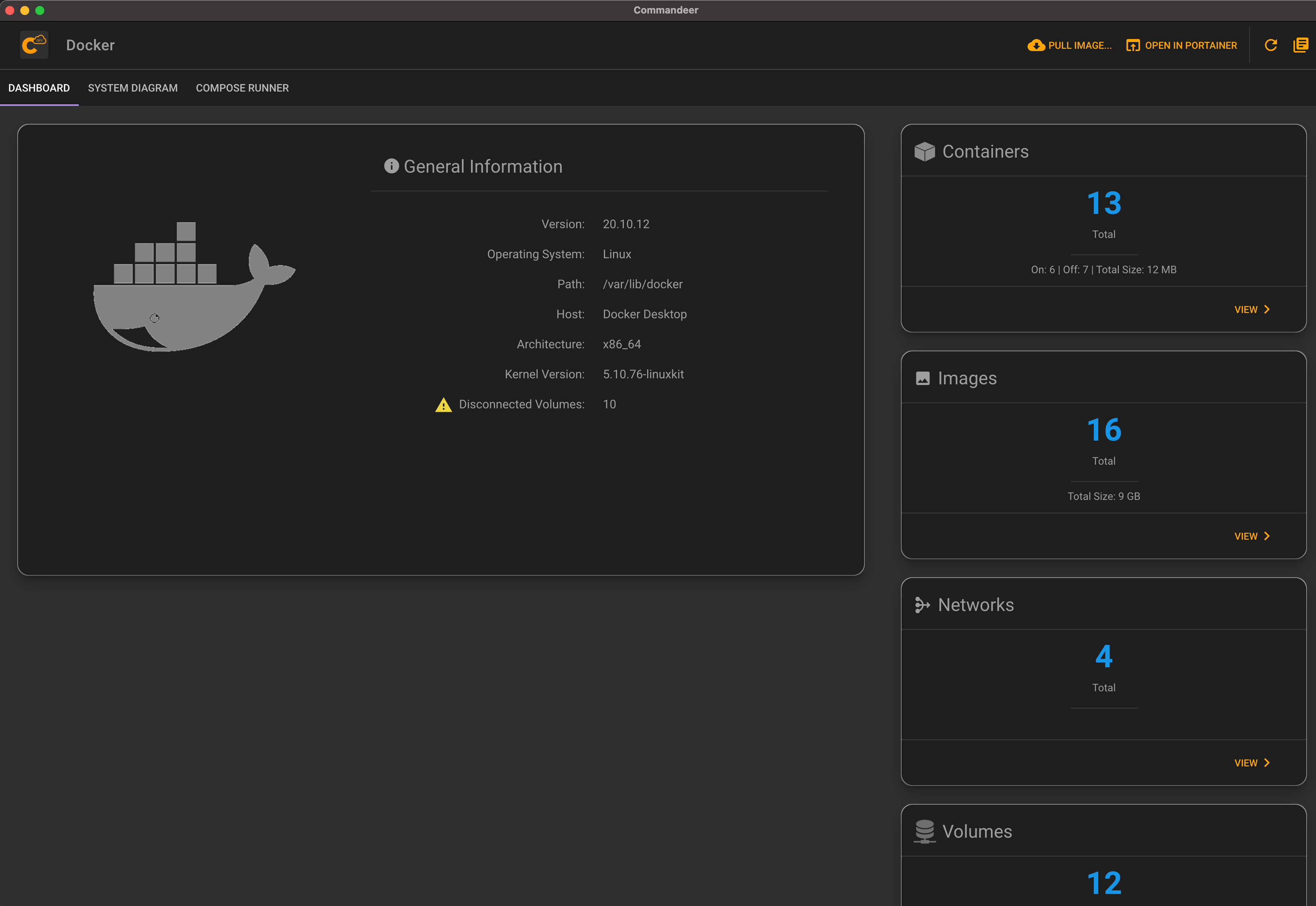Click the Open in Portainer arrow icon
This screenshot has width=1316, height=906.
(x=1132, y=45)
